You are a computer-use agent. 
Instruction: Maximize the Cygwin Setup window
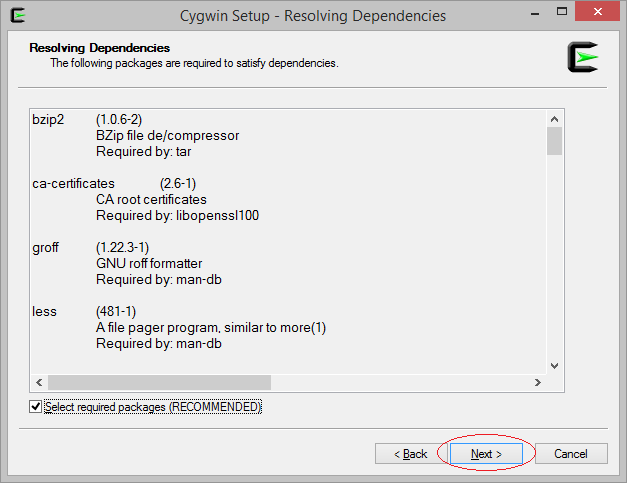[x=562, y=12]
